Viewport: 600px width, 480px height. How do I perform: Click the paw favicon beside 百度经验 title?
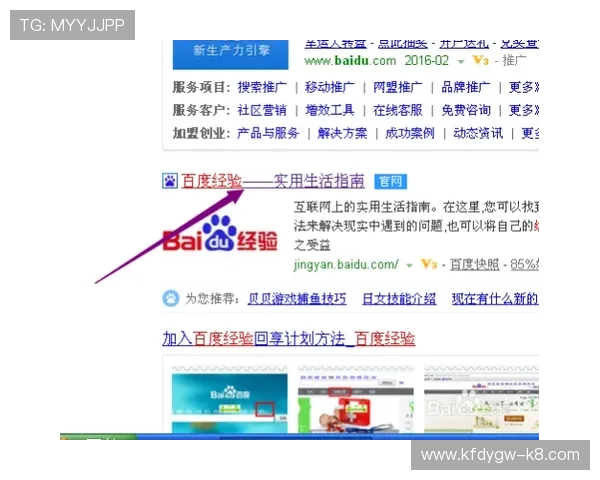(x=170, y=181)
